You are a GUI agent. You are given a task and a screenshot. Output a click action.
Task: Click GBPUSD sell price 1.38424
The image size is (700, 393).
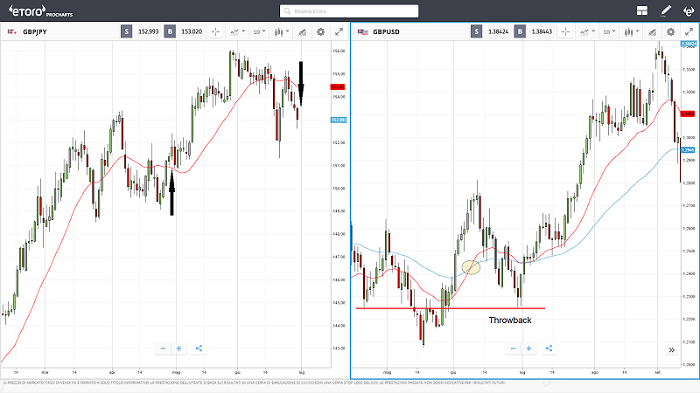pos(498,32)
